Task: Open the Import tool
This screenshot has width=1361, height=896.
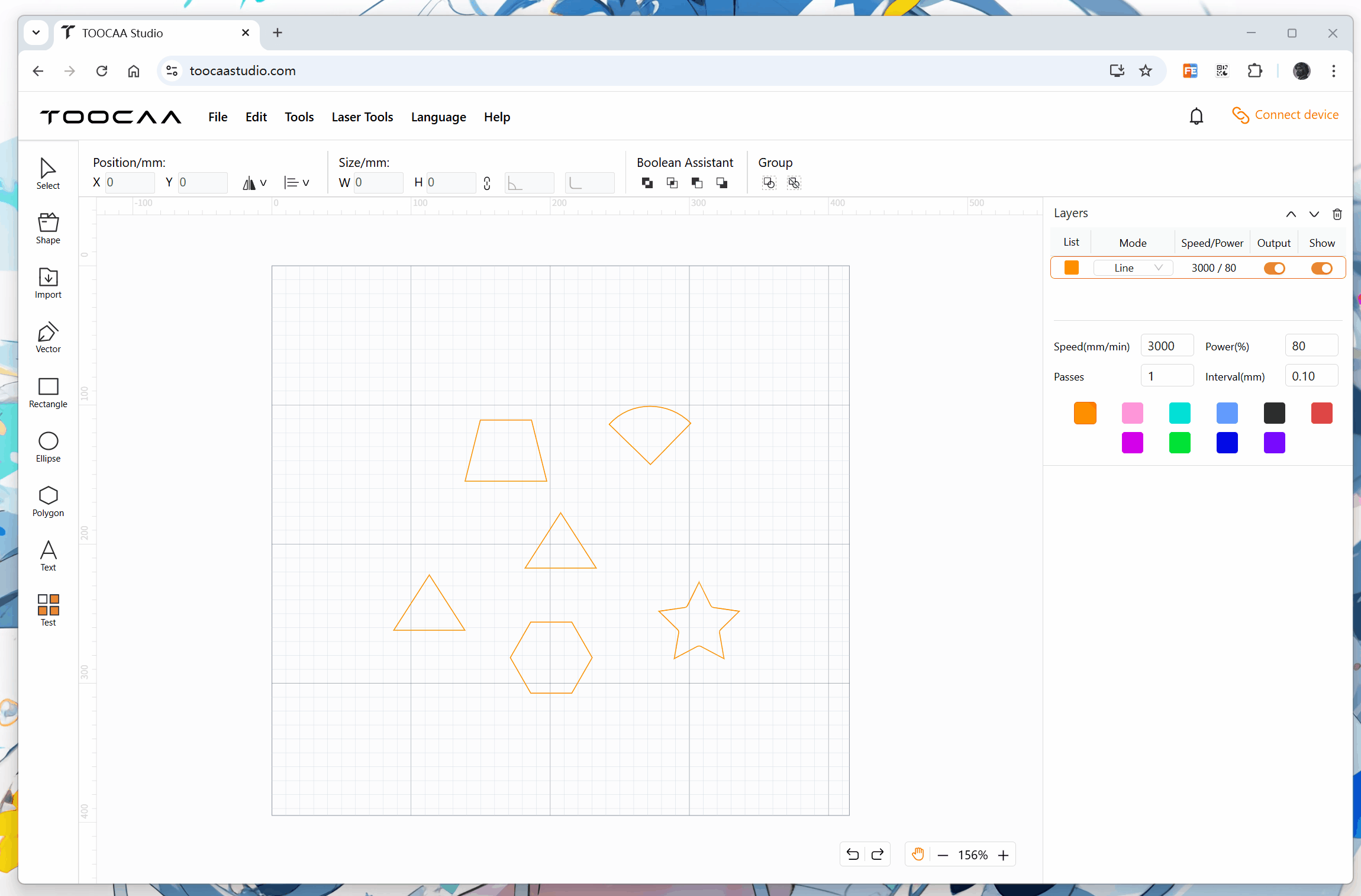Action: pyautogui.click(x=48, y=283)
